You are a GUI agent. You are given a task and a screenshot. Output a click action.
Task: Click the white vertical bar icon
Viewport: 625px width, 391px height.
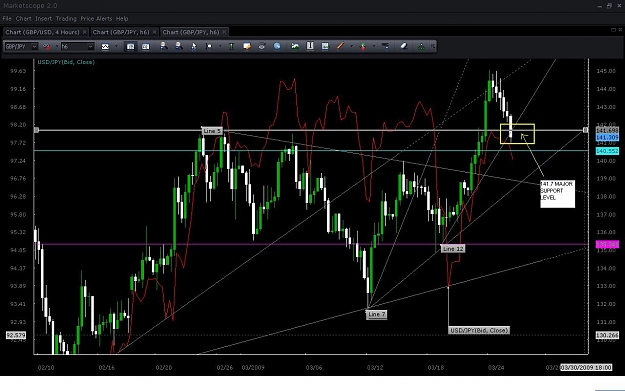click(310, 46)
